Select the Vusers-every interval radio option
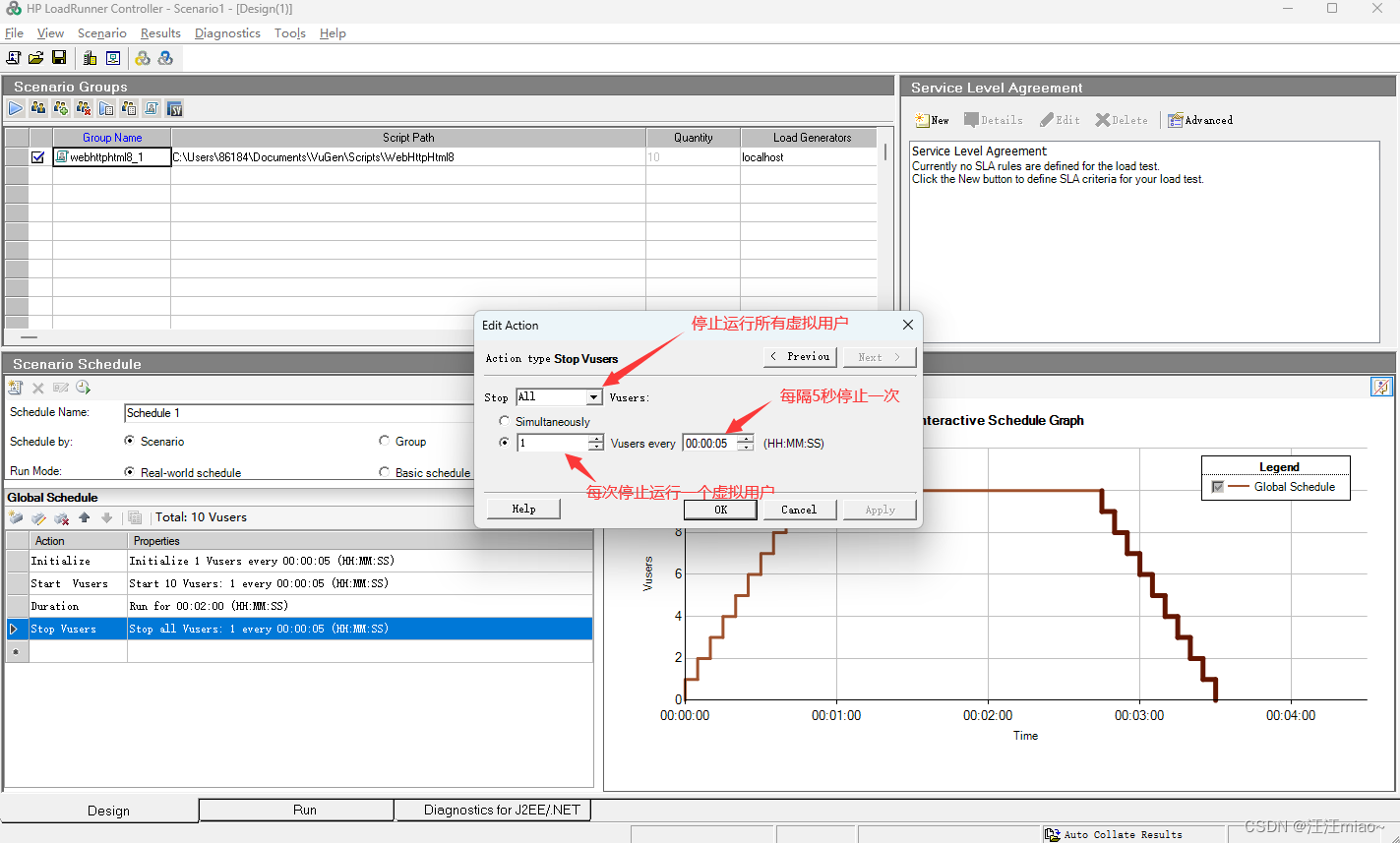1400x843 pixels. 506,443
